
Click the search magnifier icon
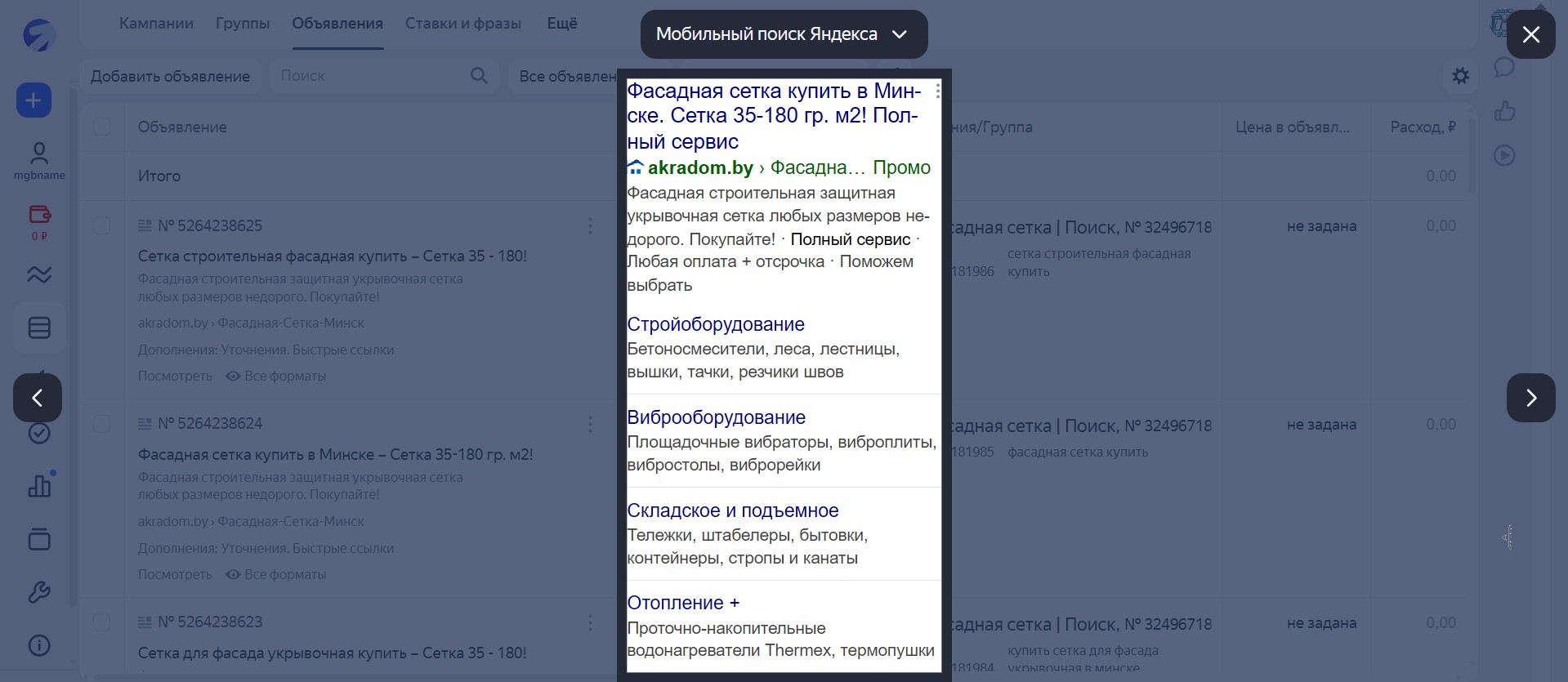(x=480, y=76)
